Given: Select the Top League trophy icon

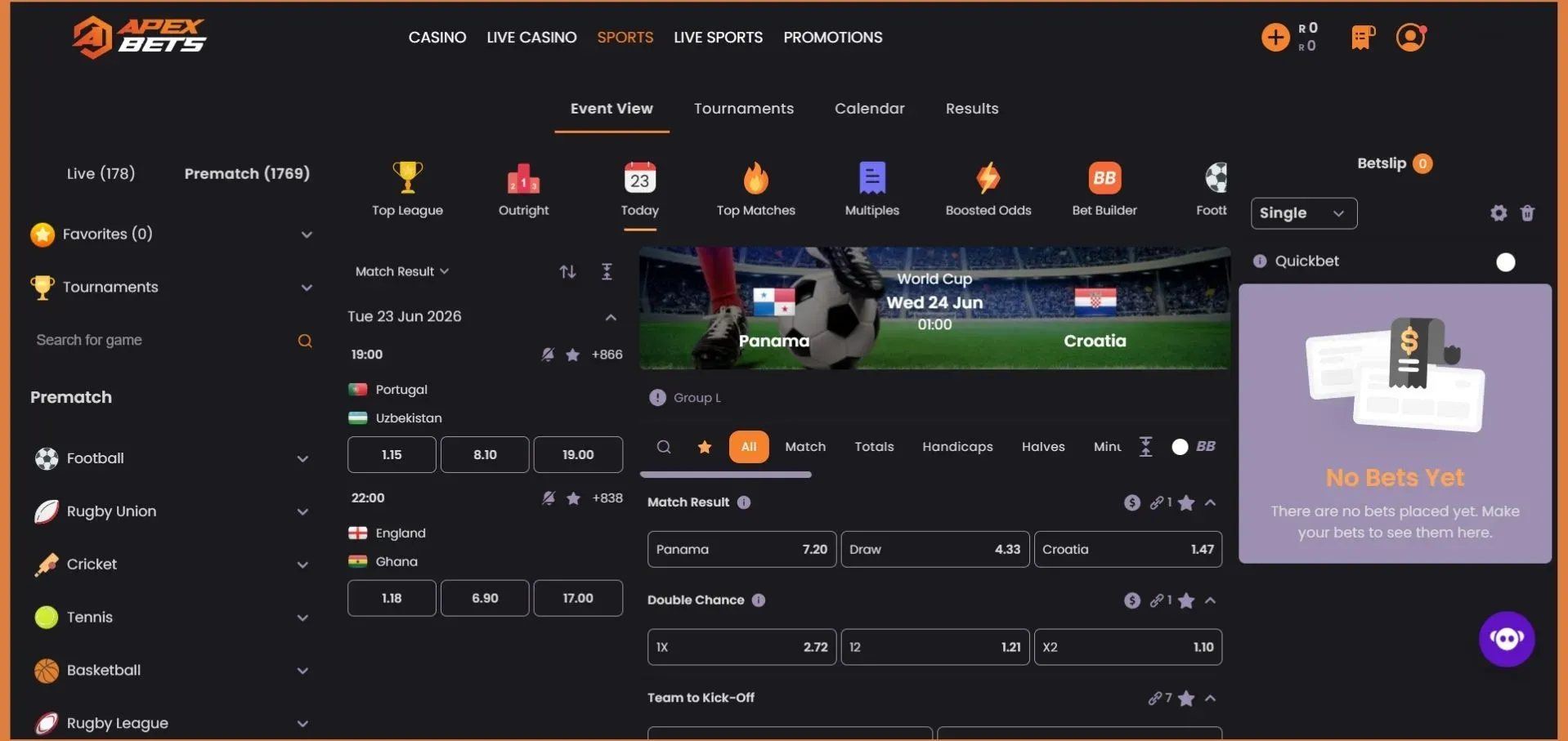Looking at the screenshot, I should pos(407,177).
